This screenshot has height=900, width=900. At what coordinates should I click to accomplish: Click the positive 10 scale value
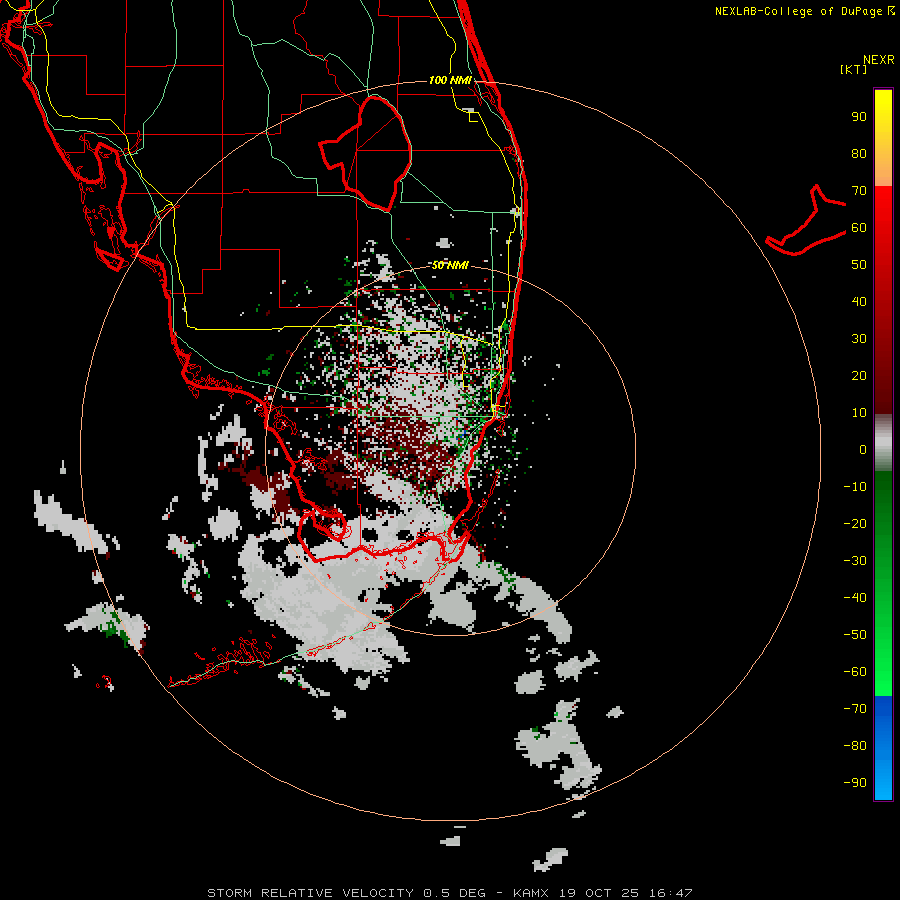point(859,413)
